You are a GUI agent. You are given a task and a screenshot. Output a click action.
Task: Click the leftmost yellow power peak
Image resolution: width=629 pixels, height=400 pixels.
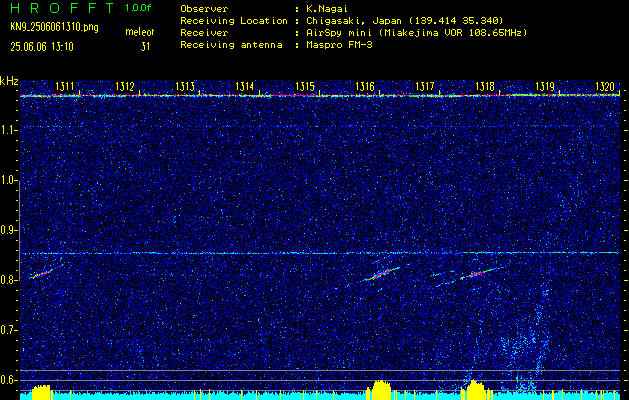coord(41,392)
